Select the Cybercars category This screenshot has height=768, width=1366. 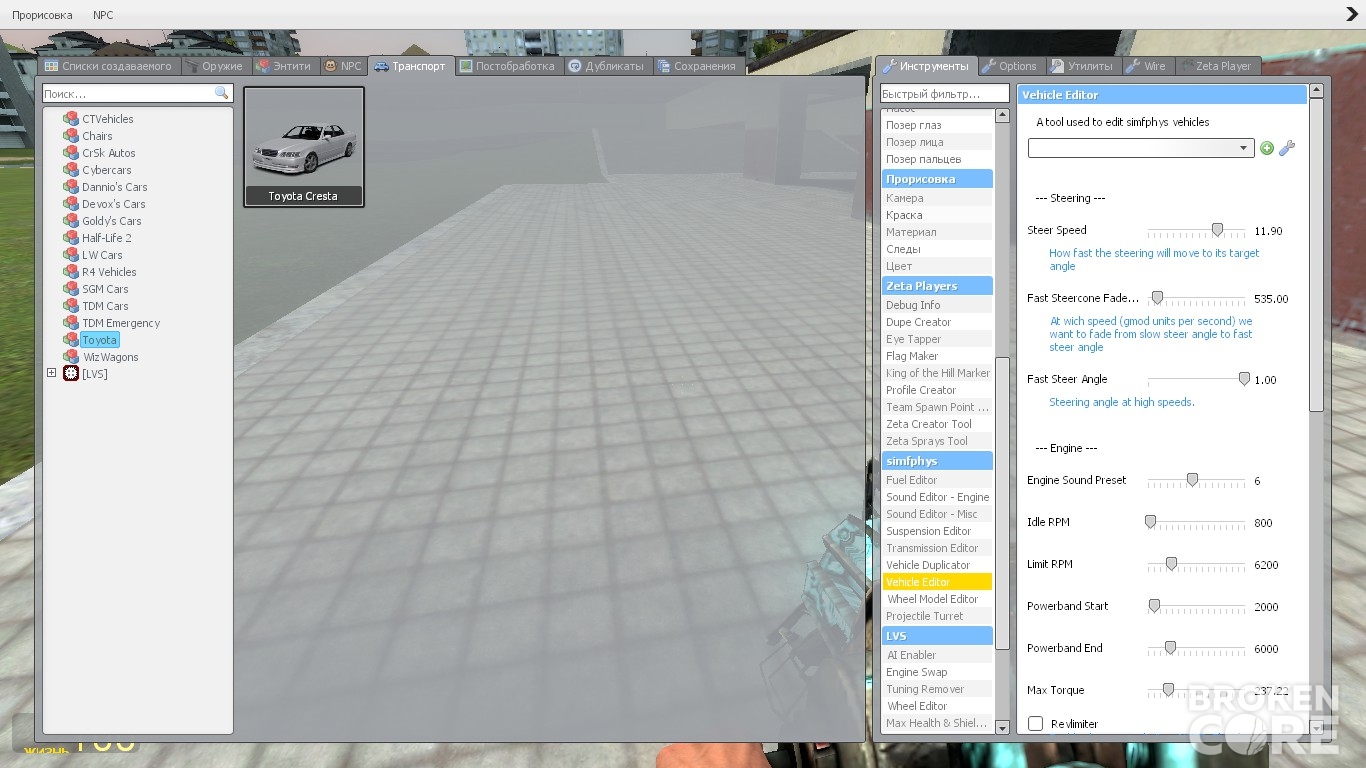[x=106, y=170]
